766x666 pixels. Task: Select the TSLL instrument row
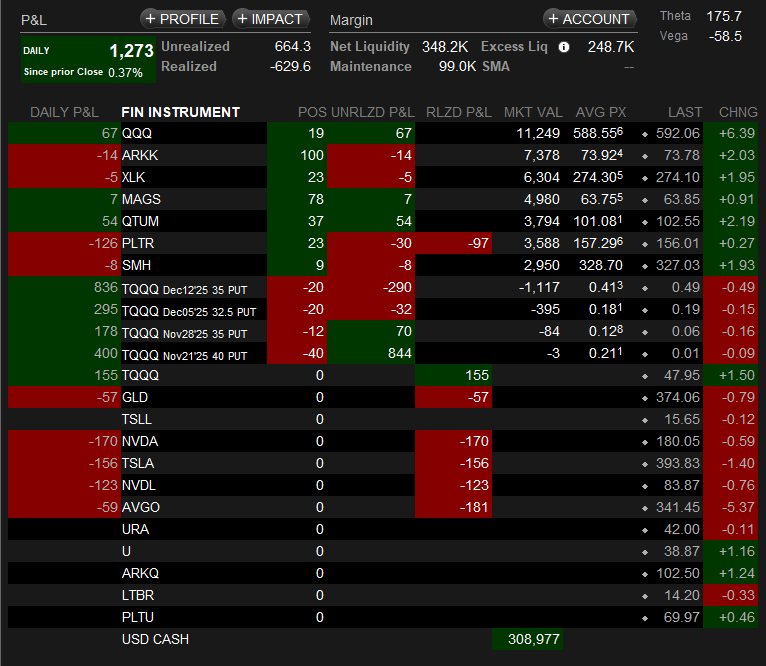[x=383, y=419]
